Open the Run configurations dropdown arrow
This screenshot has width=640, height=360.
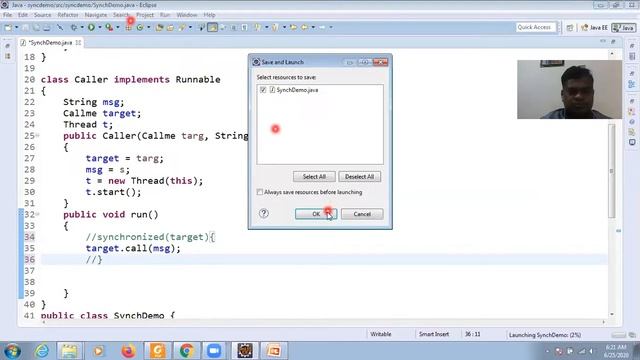[100, 27]
